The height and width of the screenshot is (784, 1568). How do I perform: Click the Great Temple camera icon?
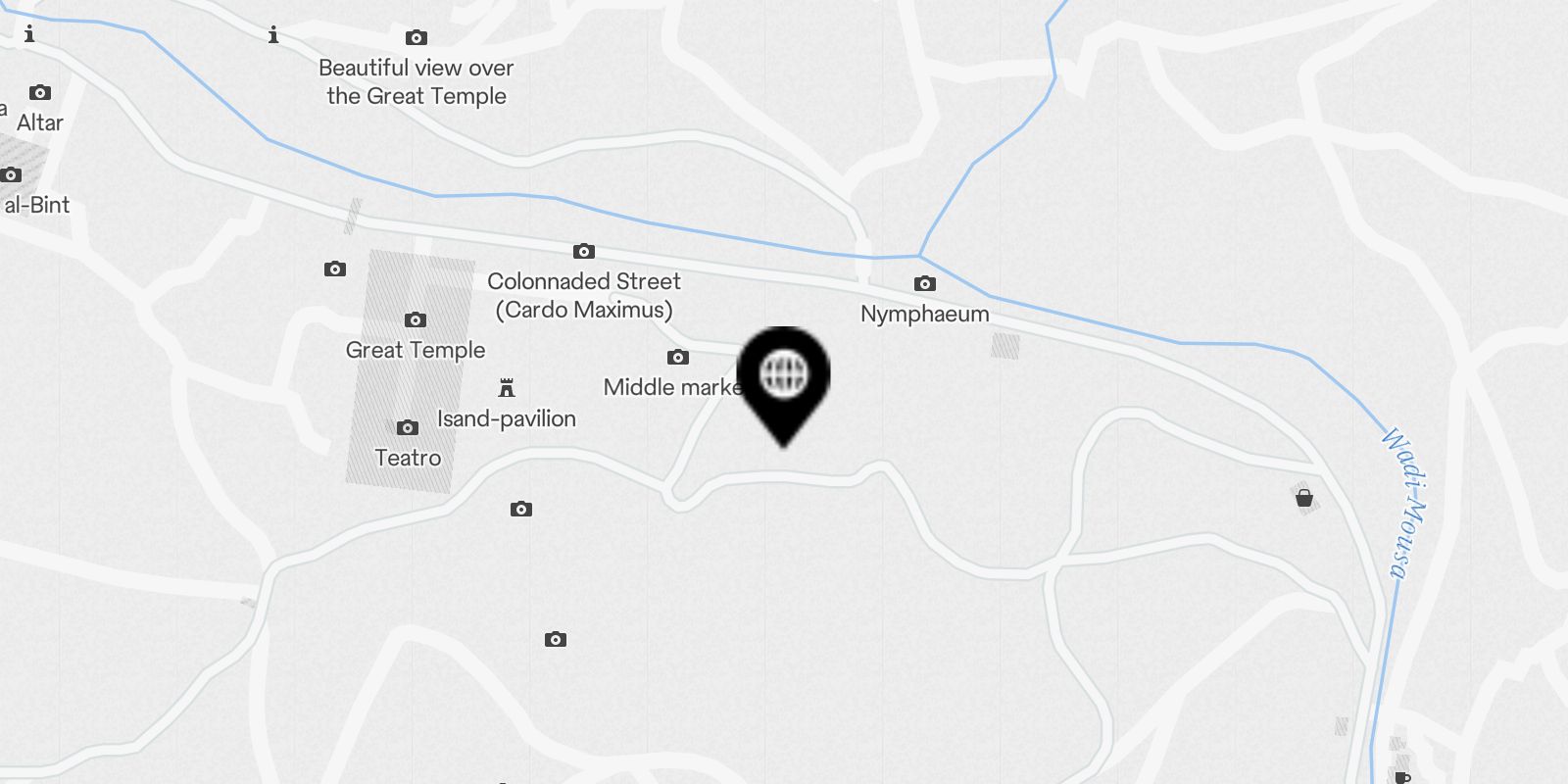(x=416, y=319)
